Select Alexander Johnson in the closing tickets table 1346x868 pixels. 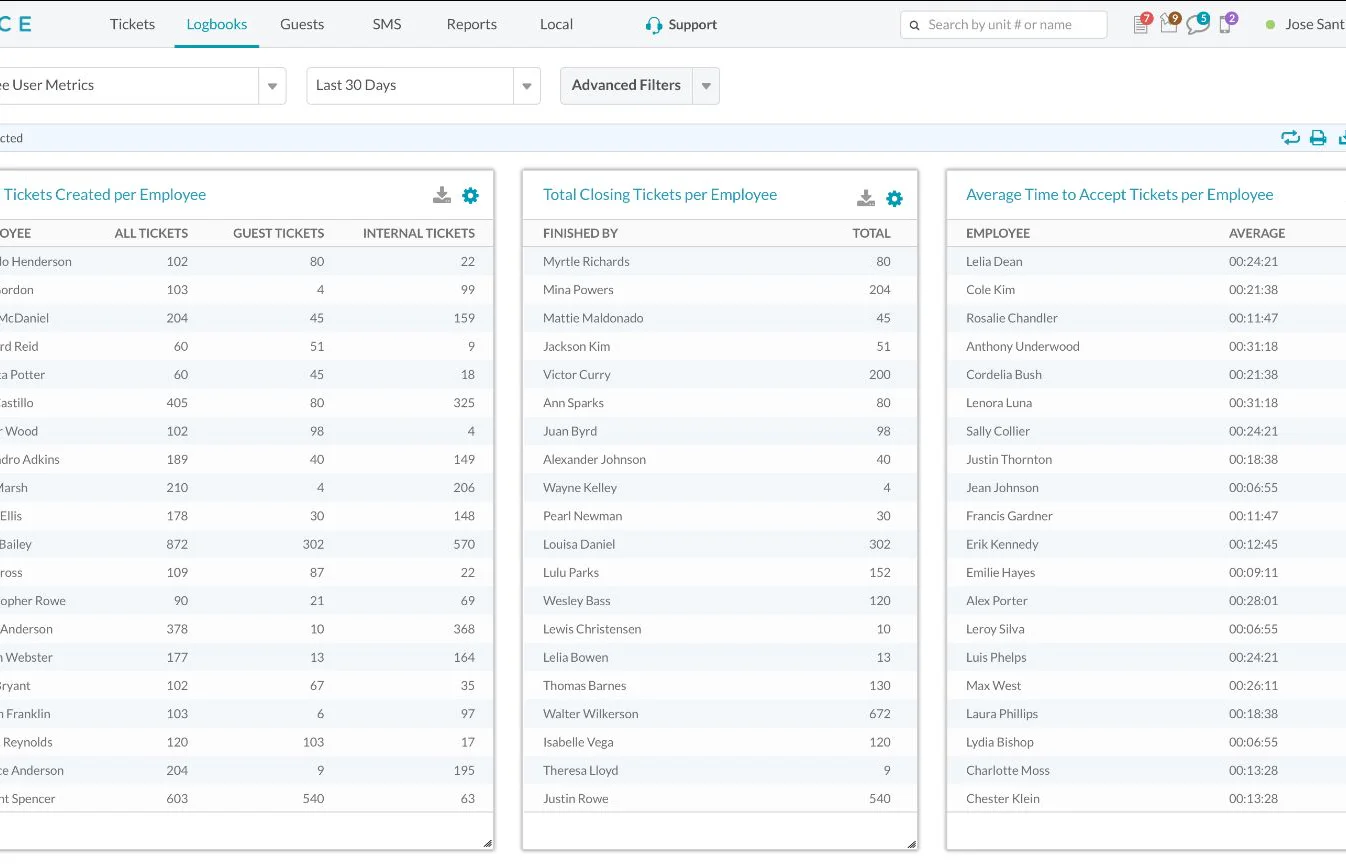click(x=594, y=460)
